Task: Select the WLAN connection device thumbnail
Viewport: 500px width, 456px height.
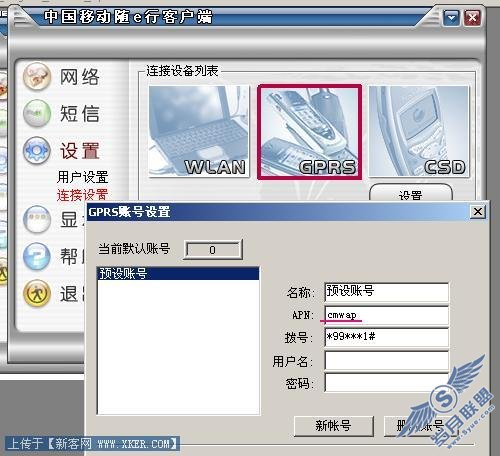Action: pos(199,131)
